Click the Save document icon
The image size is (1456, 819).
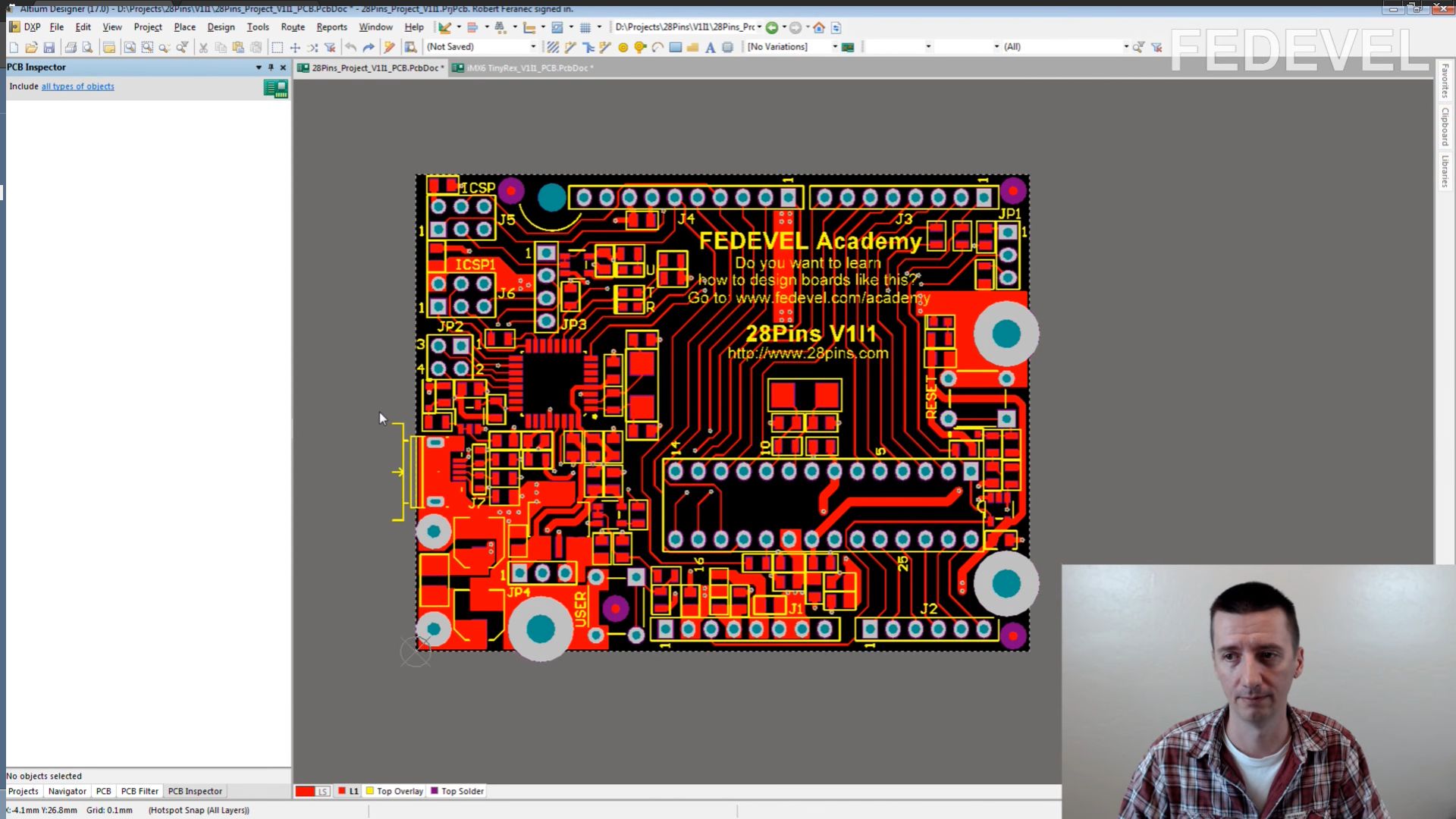tap(49, 47)
